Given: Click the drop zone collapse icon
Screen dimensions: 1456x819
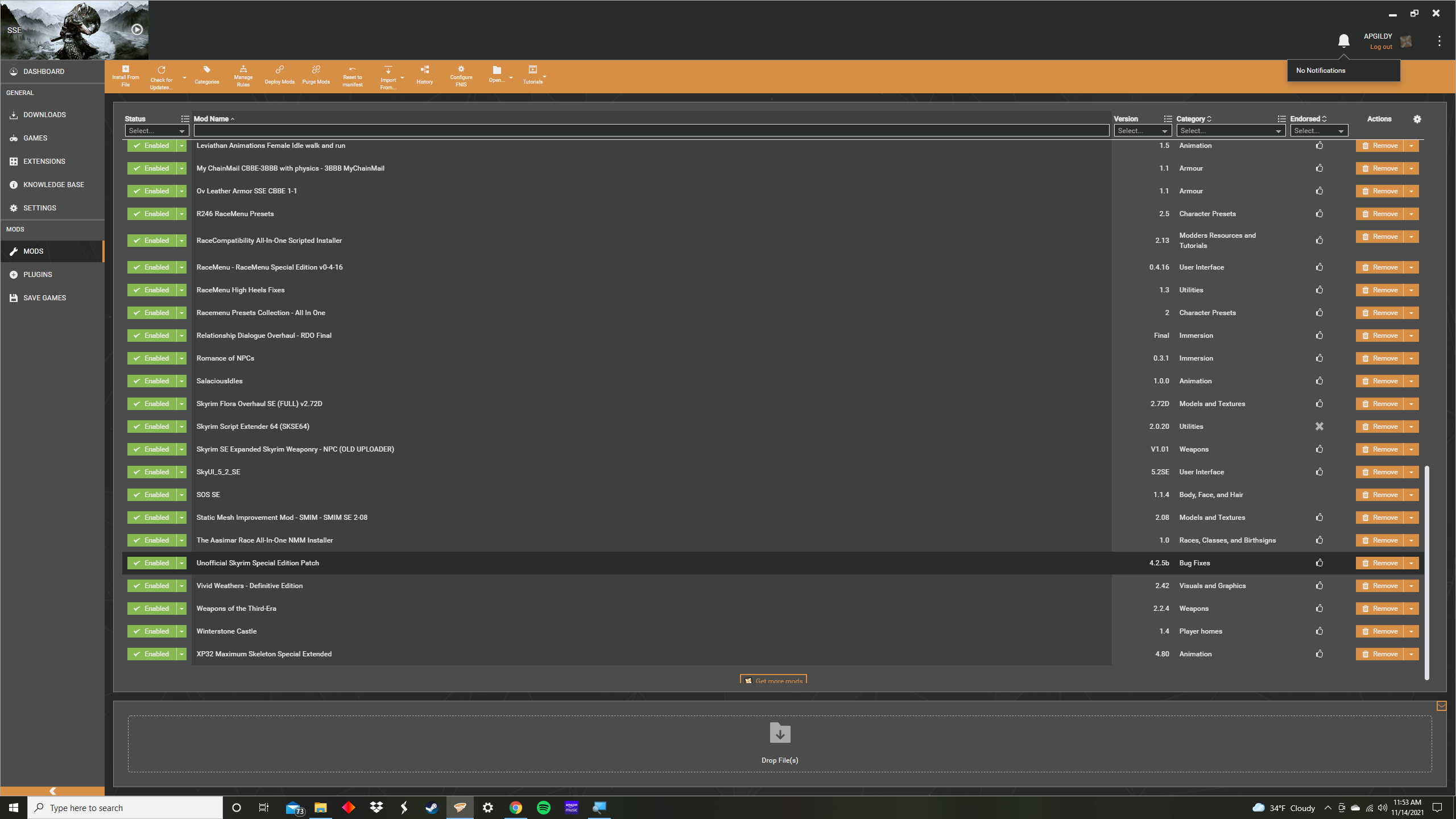Looking at the screenshot, I should point(1441,706).
